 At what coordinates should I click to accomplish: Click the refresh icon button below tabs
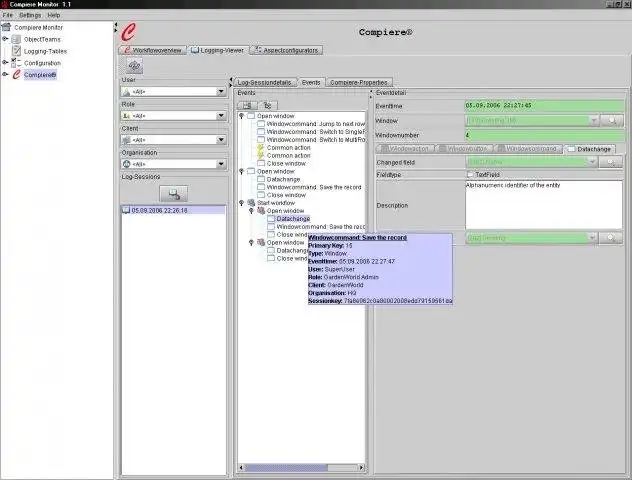[x=135, y=66]
